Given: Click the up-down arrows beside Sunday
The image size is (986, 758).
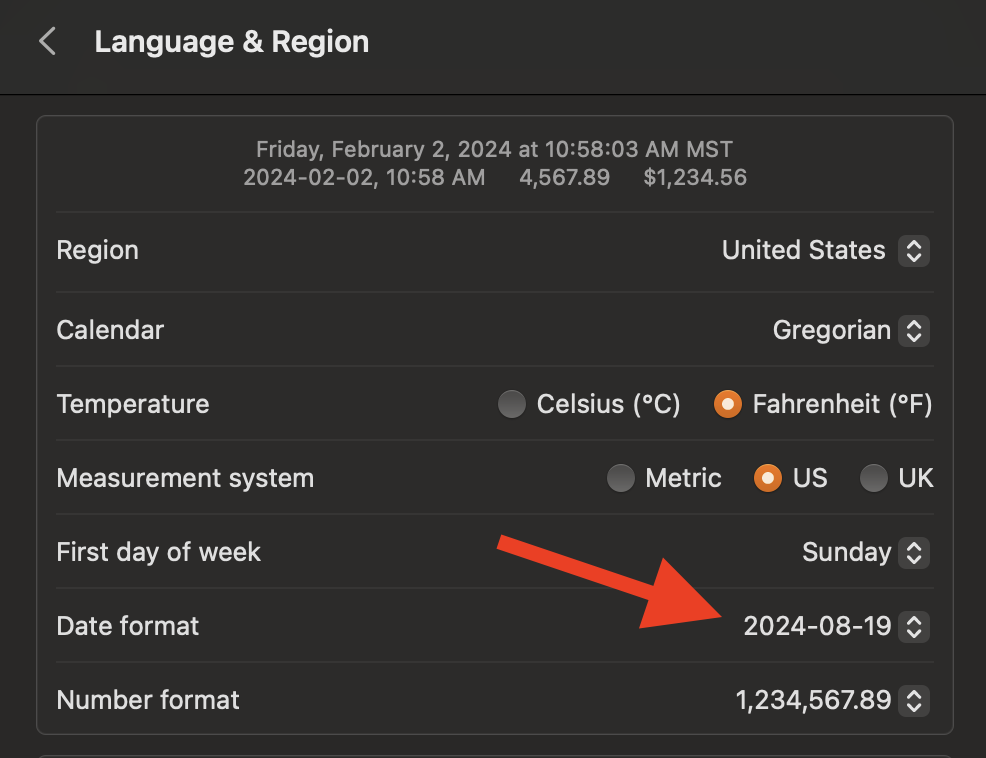Looking at the screenshot, I should click(913, 552).
